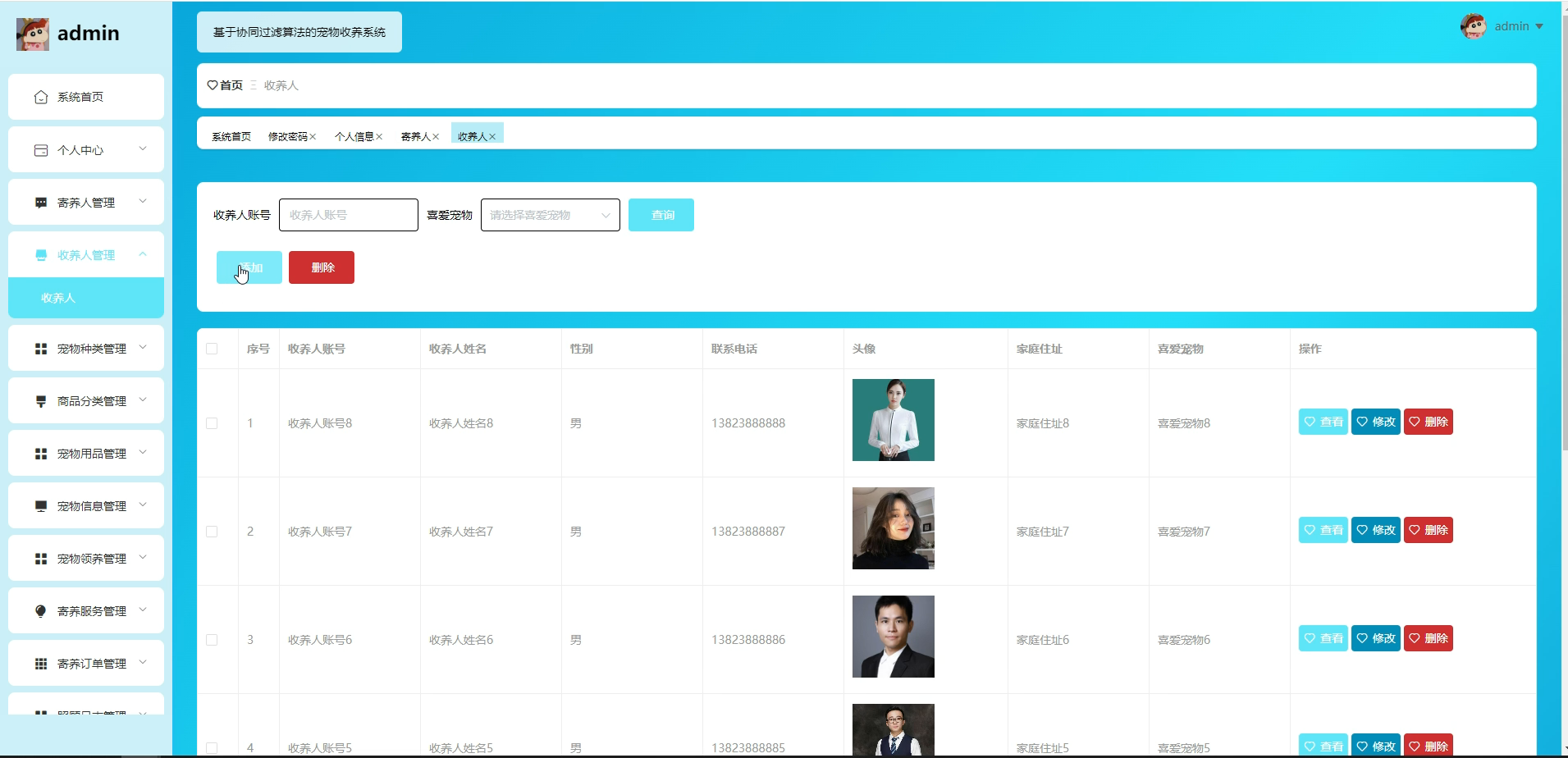Click 查看 for 收养人账号7
Viewport: 1568px width, 758px height.
coord(1323,530)
